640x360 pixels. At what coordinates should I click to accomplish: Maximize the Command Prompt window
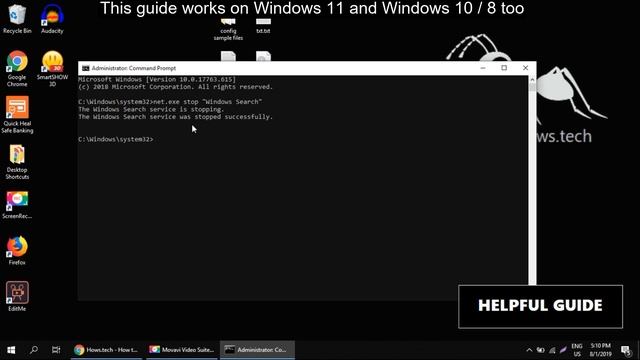click(504, 68)
